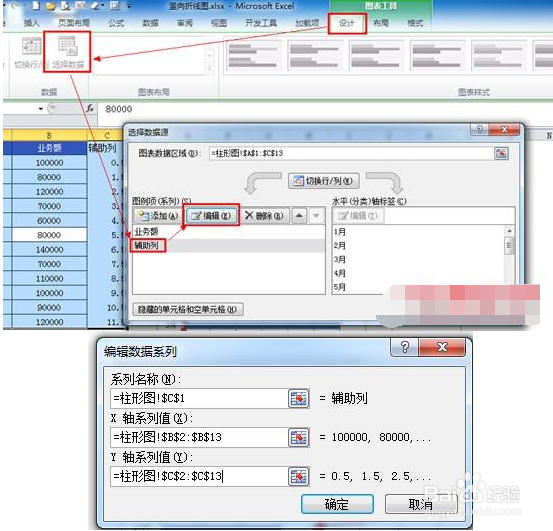Image resolution: width=553 pixels, height=531 pixels.
Task: Click the help question mark in Edit Series dialog
Action: (404, 347)
